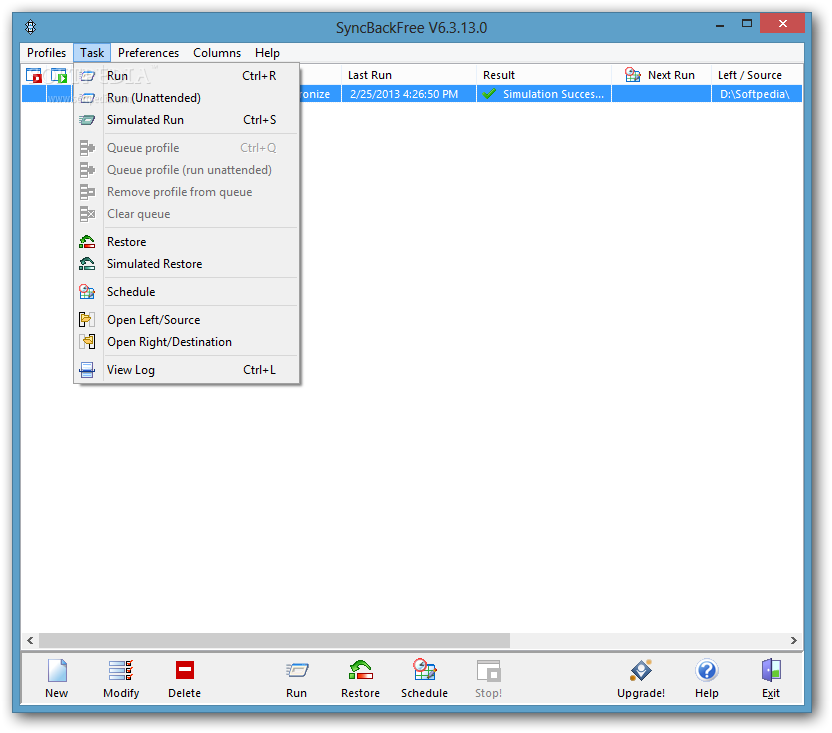Click the Restore icon in bottom toolbar

[x=361, y=670]
